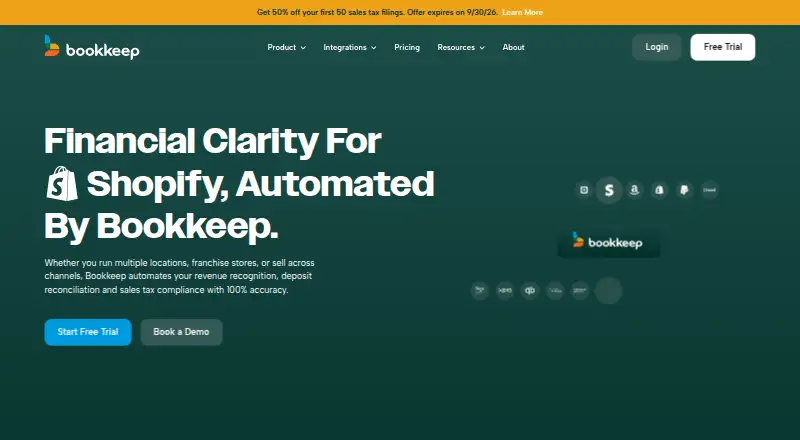Select the Xero integration icon
800x440 pixels.
point(505,290)
